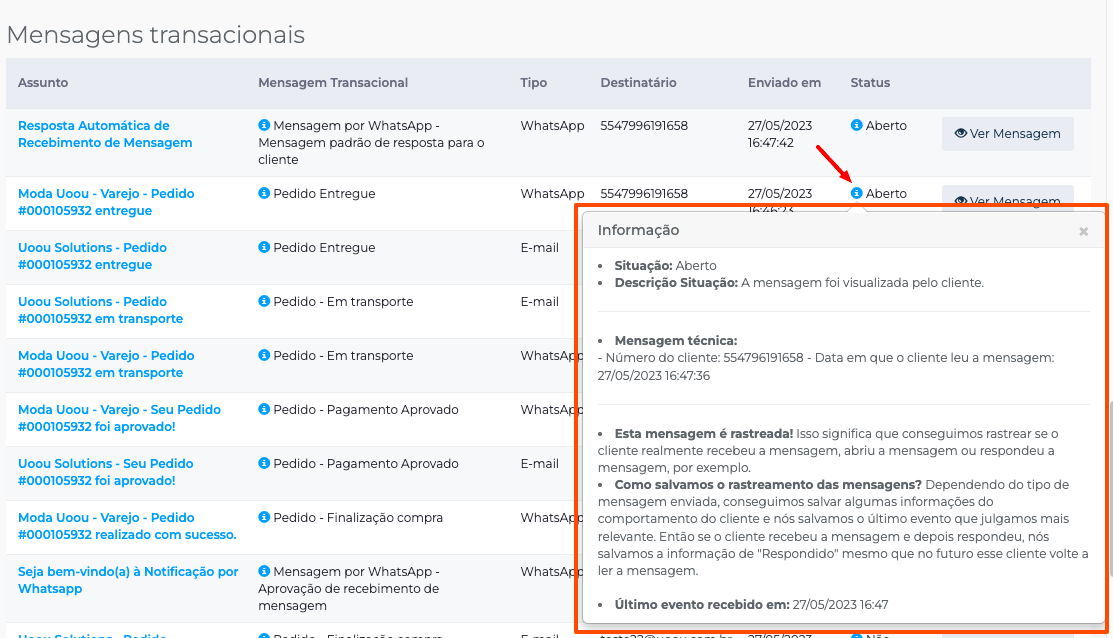The image size is (1113, 638).
Task: Click first-row date '27/05/2023 16:47:42'
Action: 779,134
